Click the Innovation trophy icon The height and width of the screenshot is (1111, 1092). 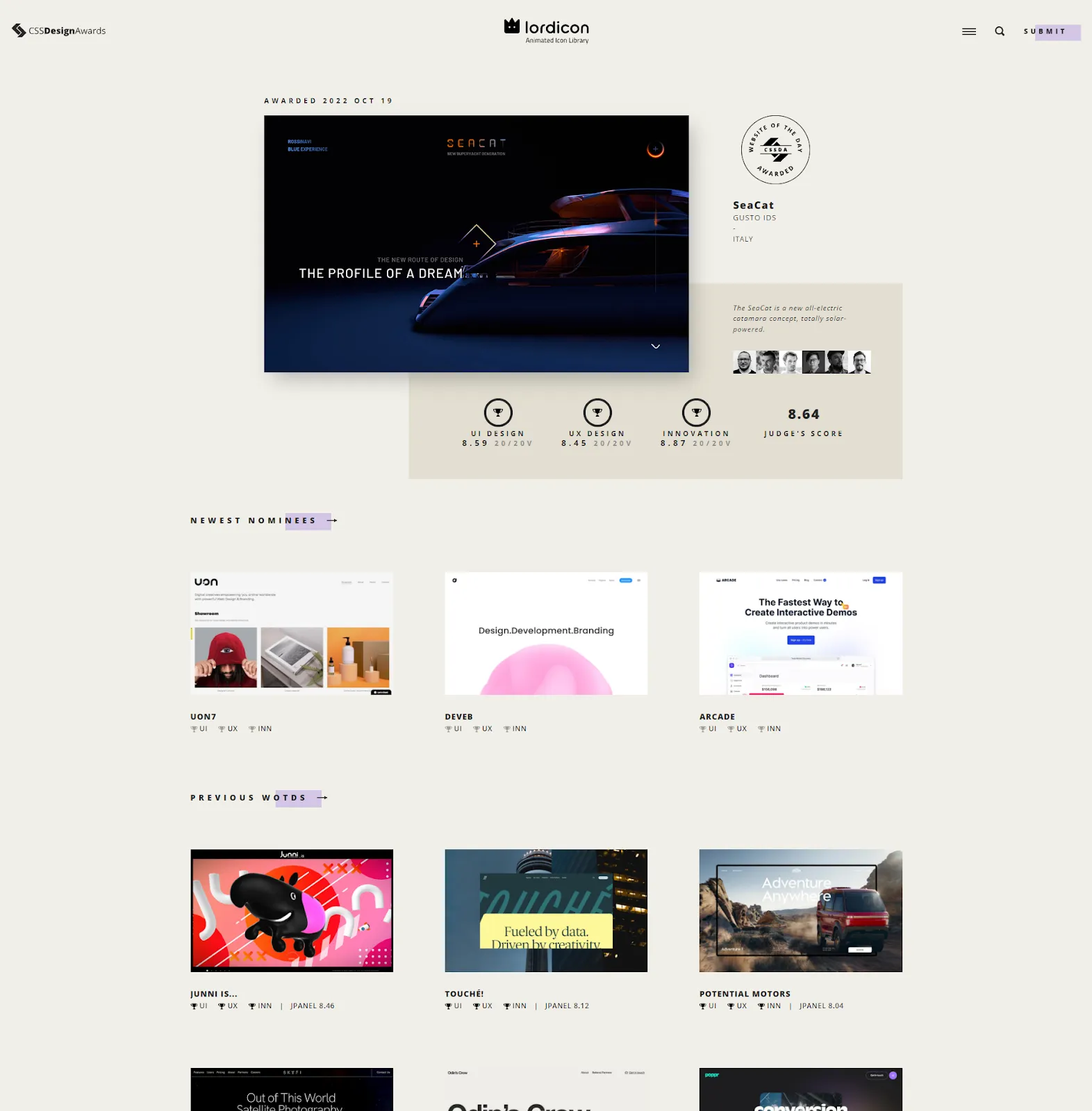[696, 412]
